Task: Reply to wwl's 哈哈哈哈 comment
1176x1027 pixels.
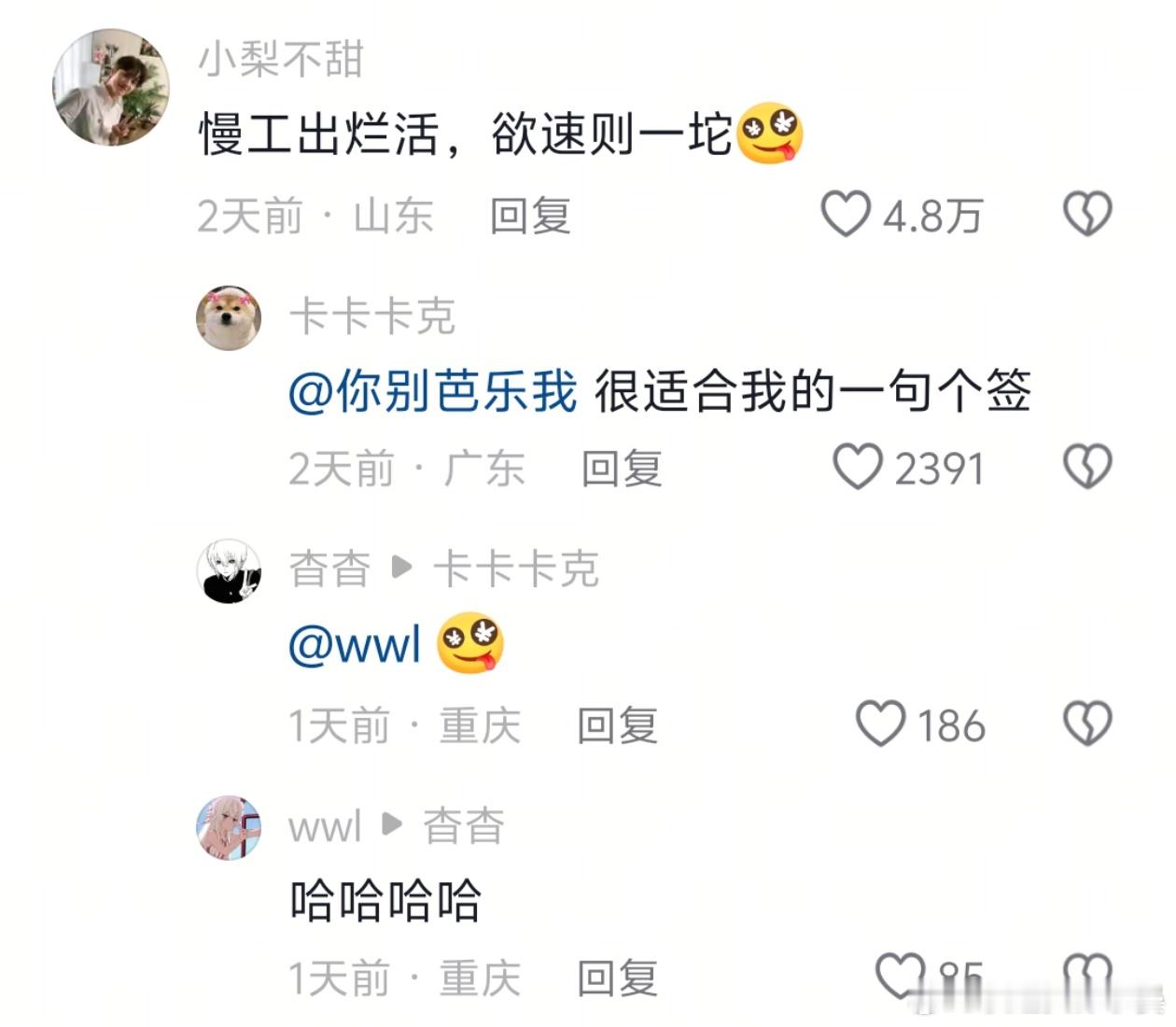Action: (x=618, y=978)
